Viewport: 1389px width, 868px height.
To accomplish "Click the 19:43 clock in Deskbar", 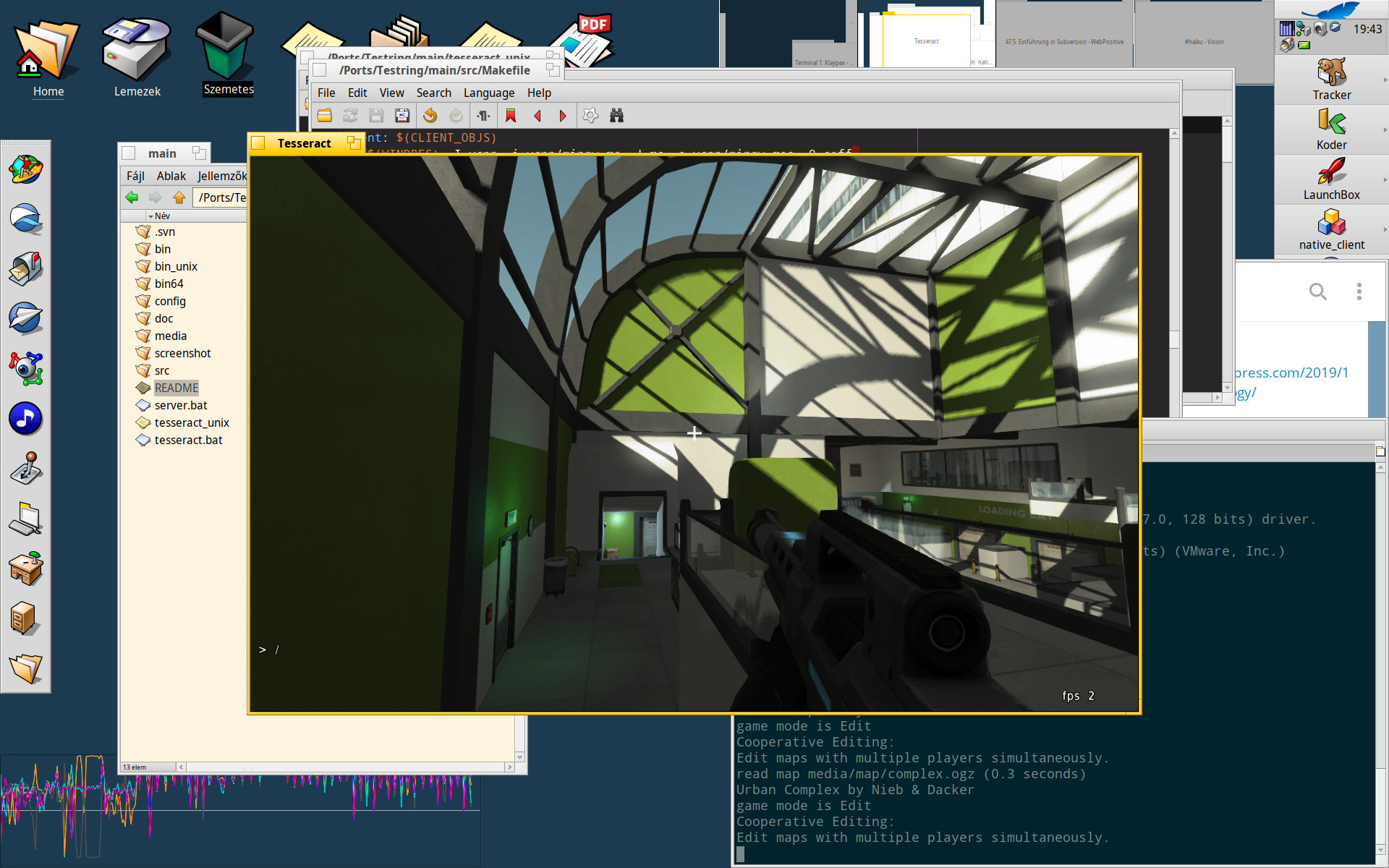I will [x=1367, y=29].
